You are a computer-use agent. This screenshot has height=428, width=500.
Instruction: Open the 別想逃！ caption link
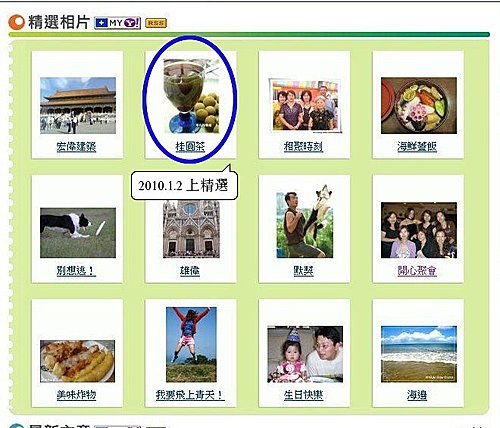[76, 271]
